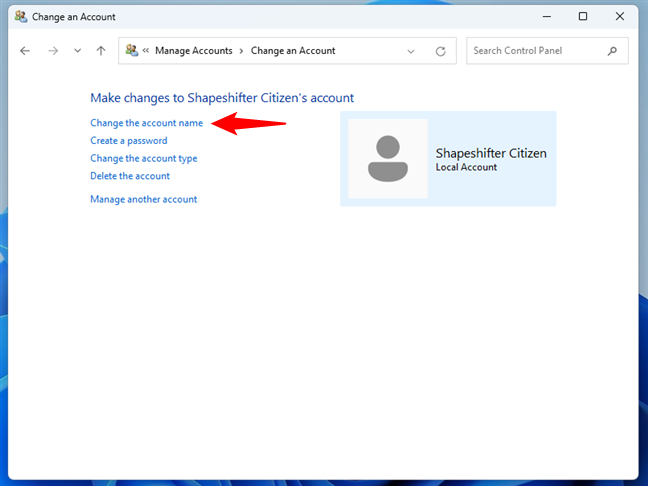Open Create a password link

pyautogui.click(x=129, y=141)
